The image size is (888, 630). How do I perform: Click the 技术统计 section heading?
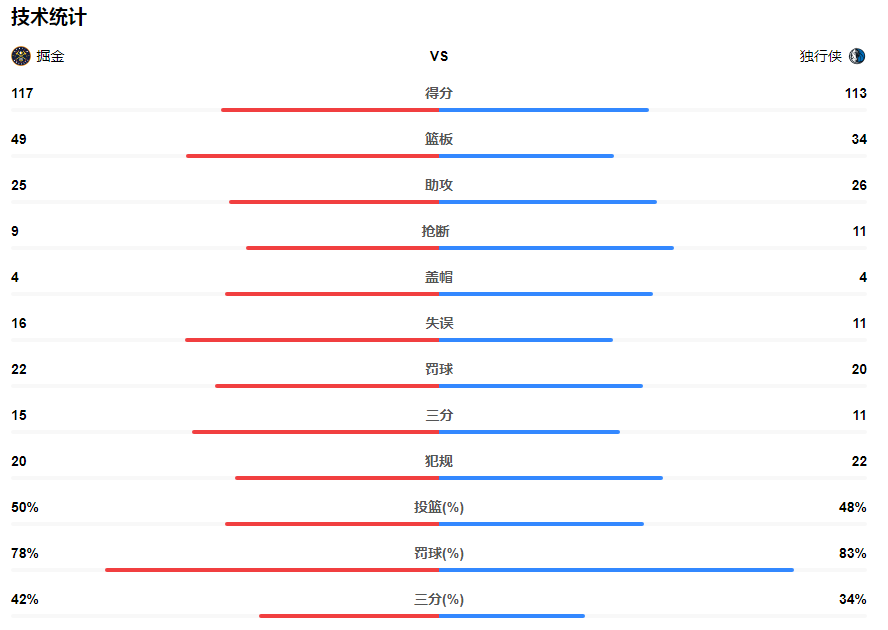tap(48, 17)
